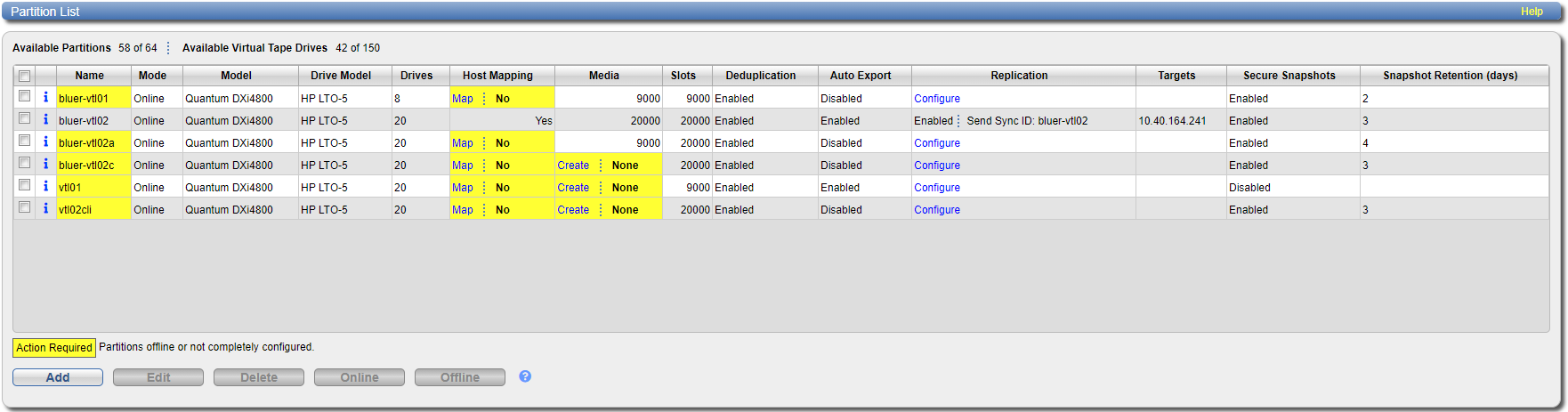
Task: Click the Add partition button
Action: (58, 377)
